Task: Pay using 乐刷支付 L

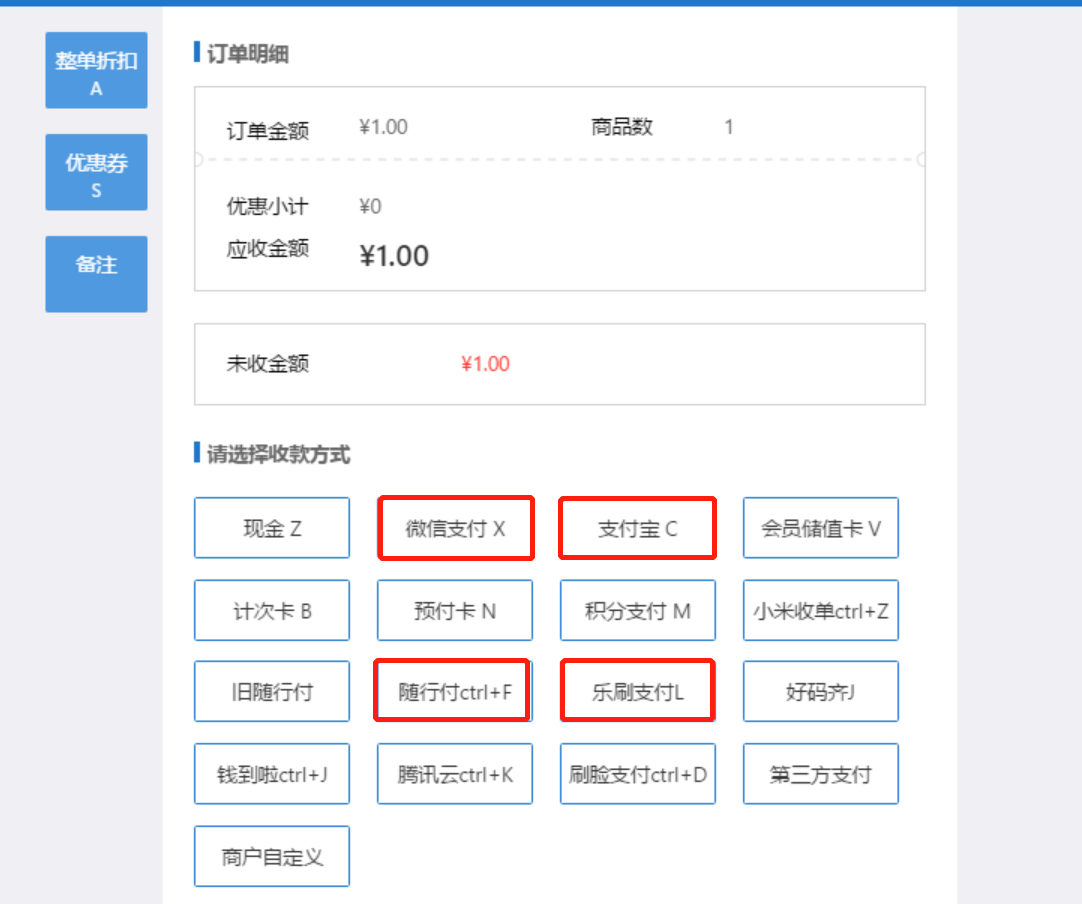Action: (x=637, y=691)
